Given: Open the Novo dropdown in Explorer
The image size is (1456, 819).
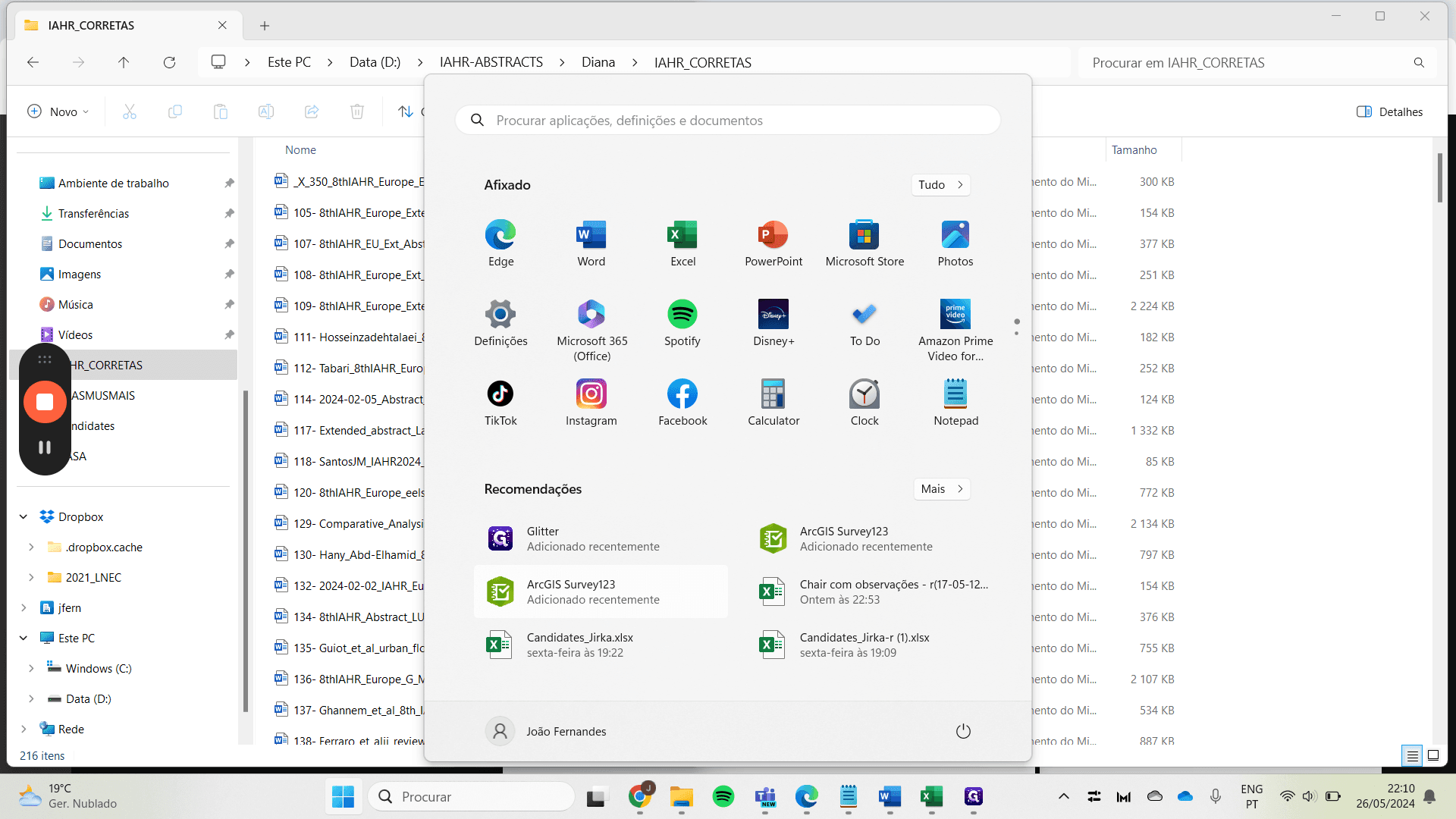Looking at the screenshot, I should coord(58,111).
